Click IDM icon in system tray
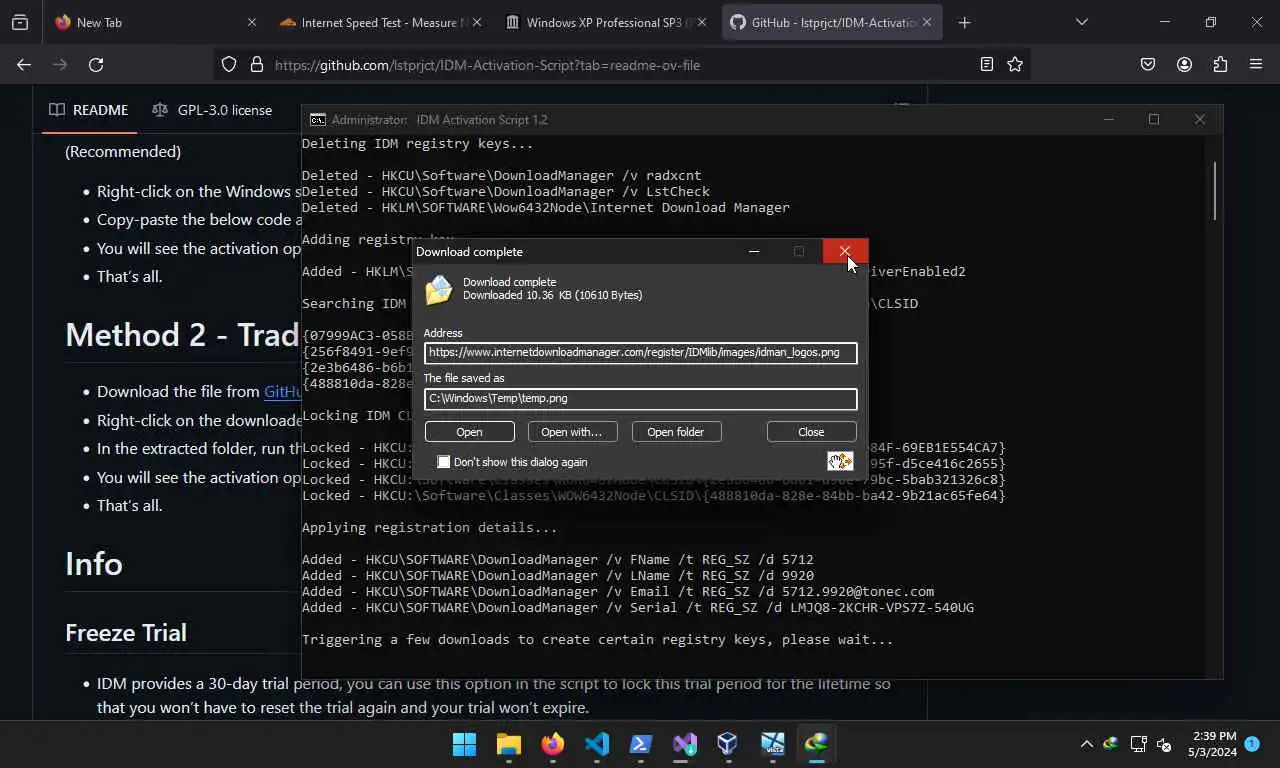The image size is (1280, 768). (x=1110, y=744)
